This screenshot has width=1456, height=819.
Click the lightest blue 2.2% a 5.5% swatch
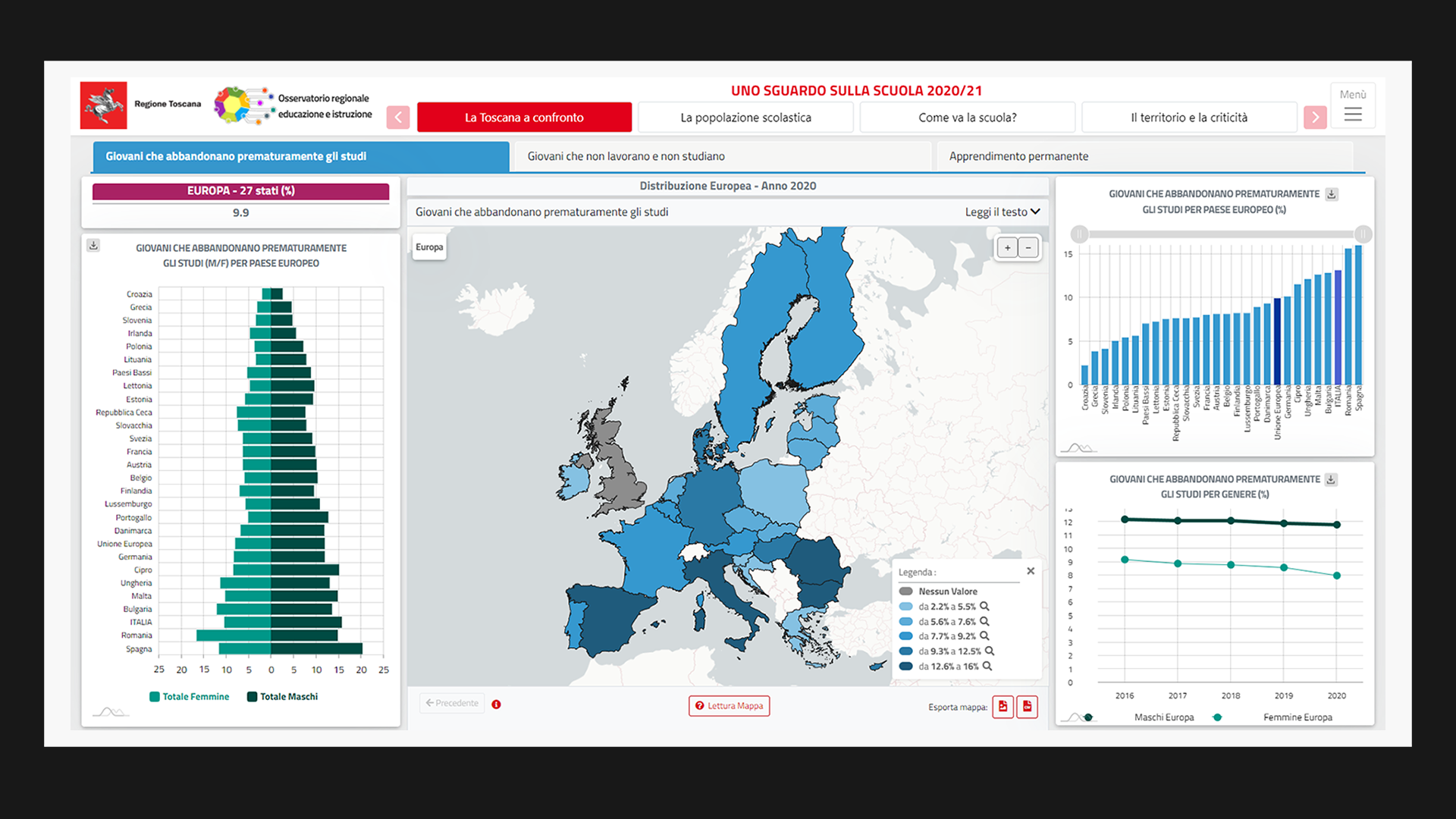point(905,607)
